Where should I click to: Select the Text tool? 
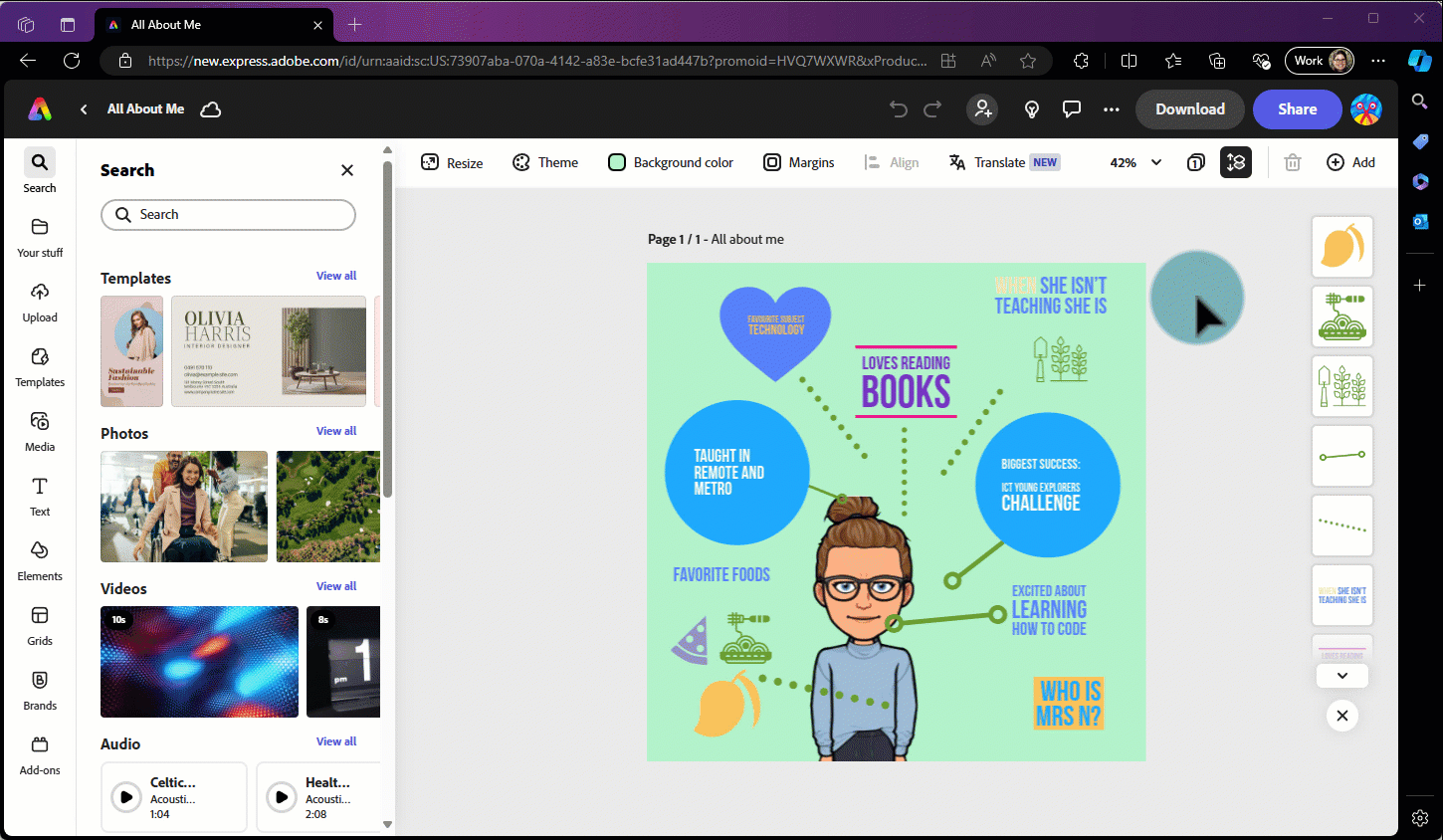pyautogui.click(x=40, y=496)
